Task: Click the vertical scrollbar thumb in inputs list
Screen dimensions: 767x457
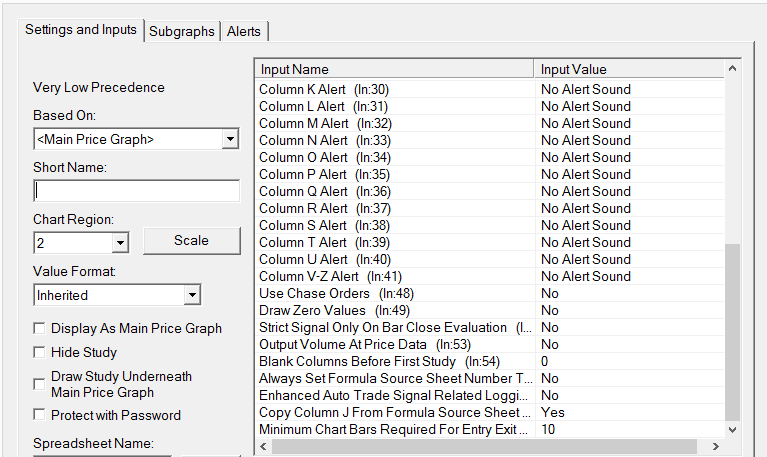Action: point(733,330)
